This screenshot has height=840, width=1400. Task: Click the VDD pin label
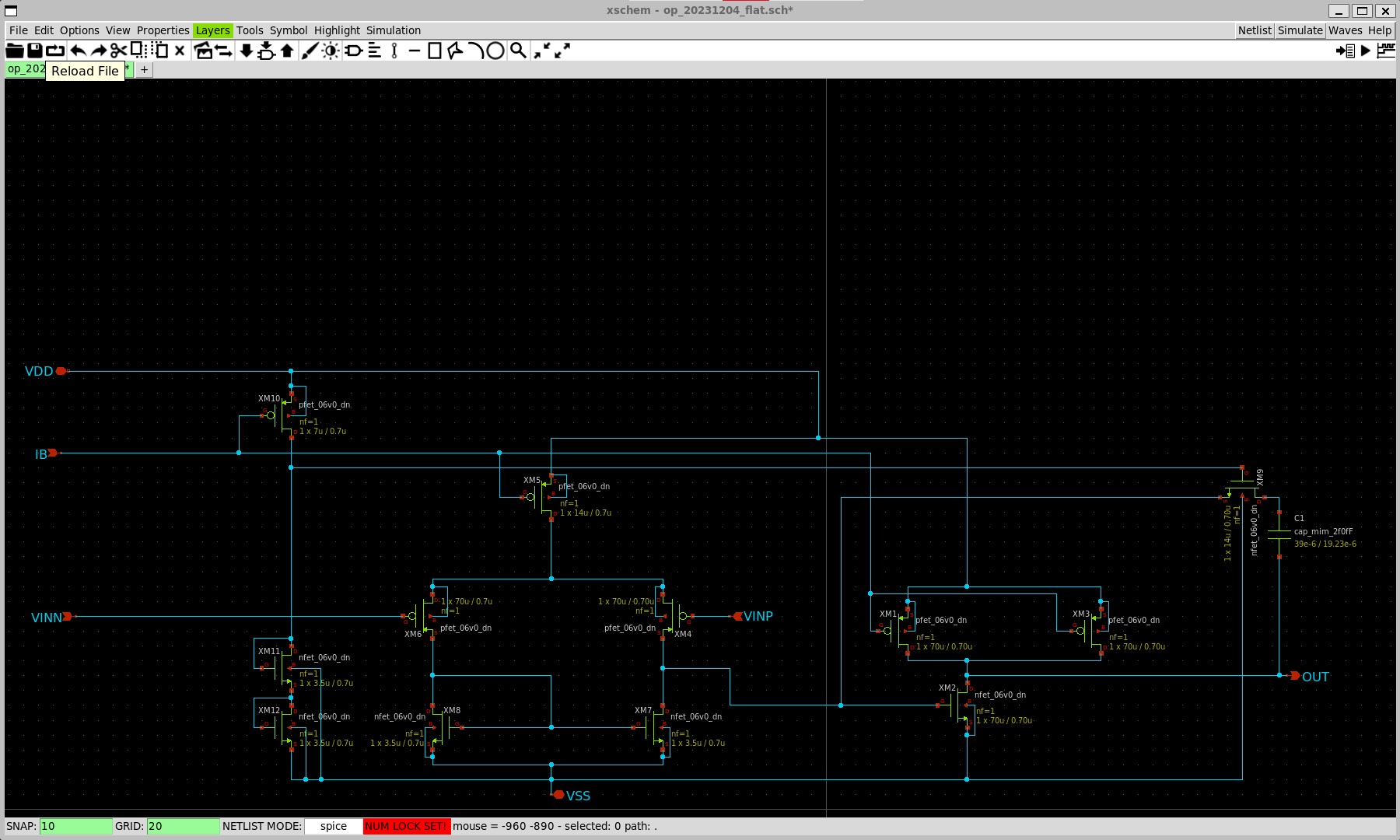pyautogui.click(x=39, y=371)
